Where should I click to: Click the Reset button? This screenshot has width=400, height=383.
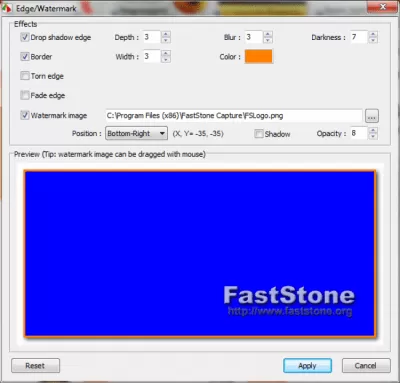point(35,366)
